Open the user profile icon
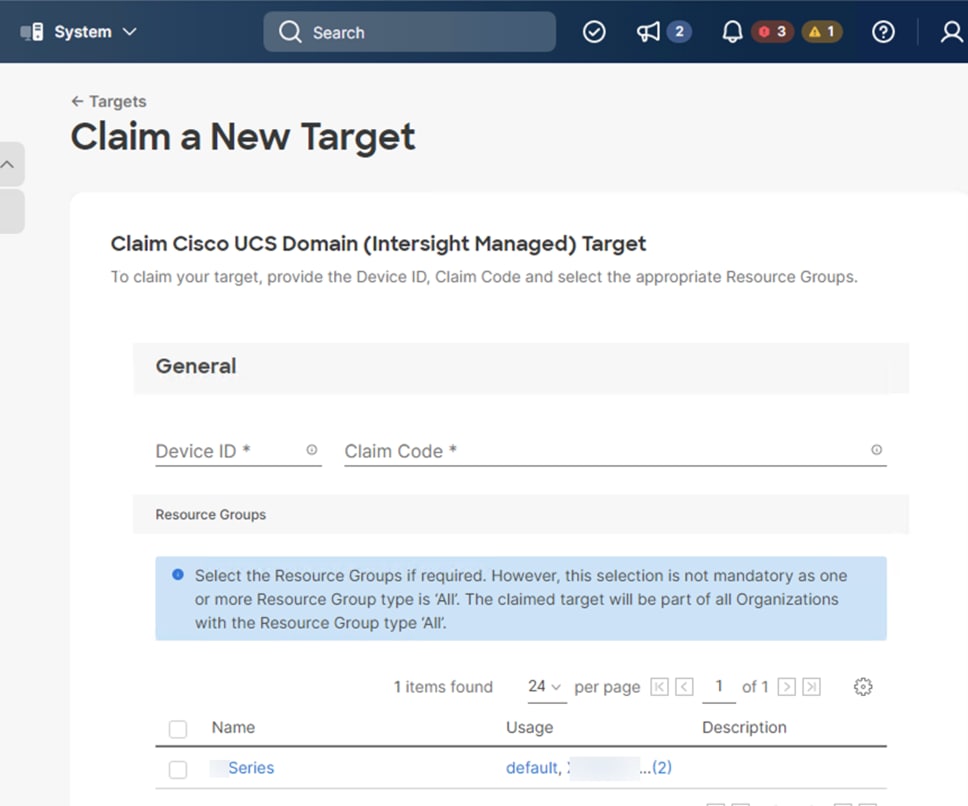Screen dimensions: 968x806 coord(951,31)
